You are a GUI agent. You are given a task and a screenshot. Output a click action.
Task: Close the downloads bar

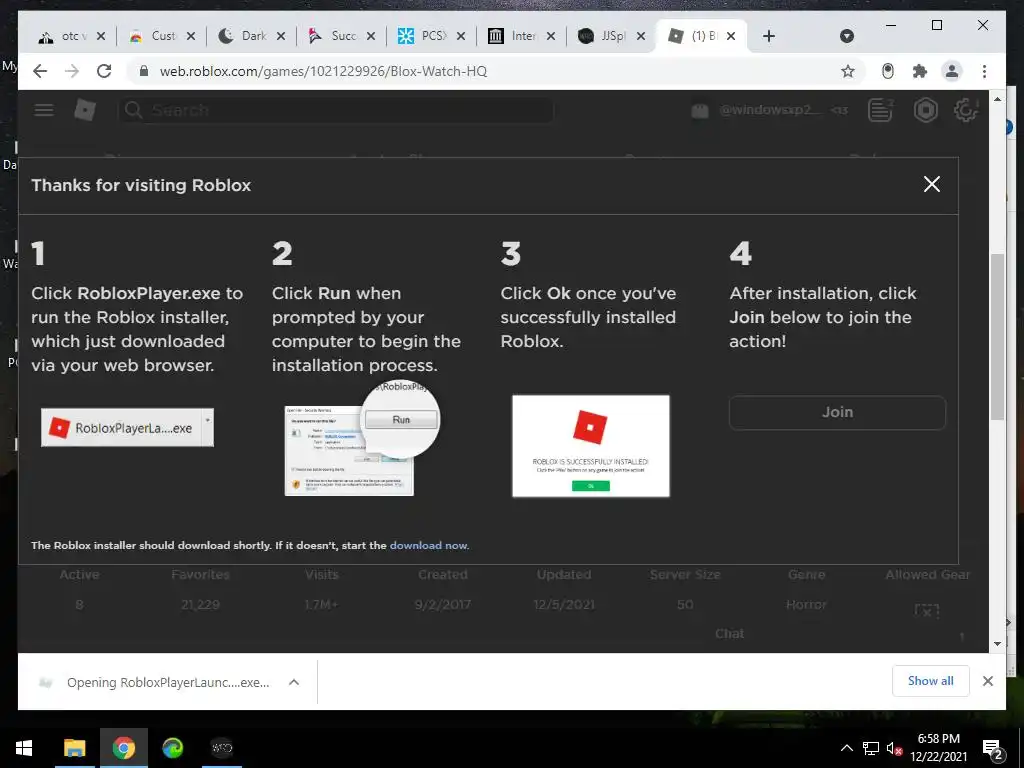pyautogui.click(x=988, y=681)
